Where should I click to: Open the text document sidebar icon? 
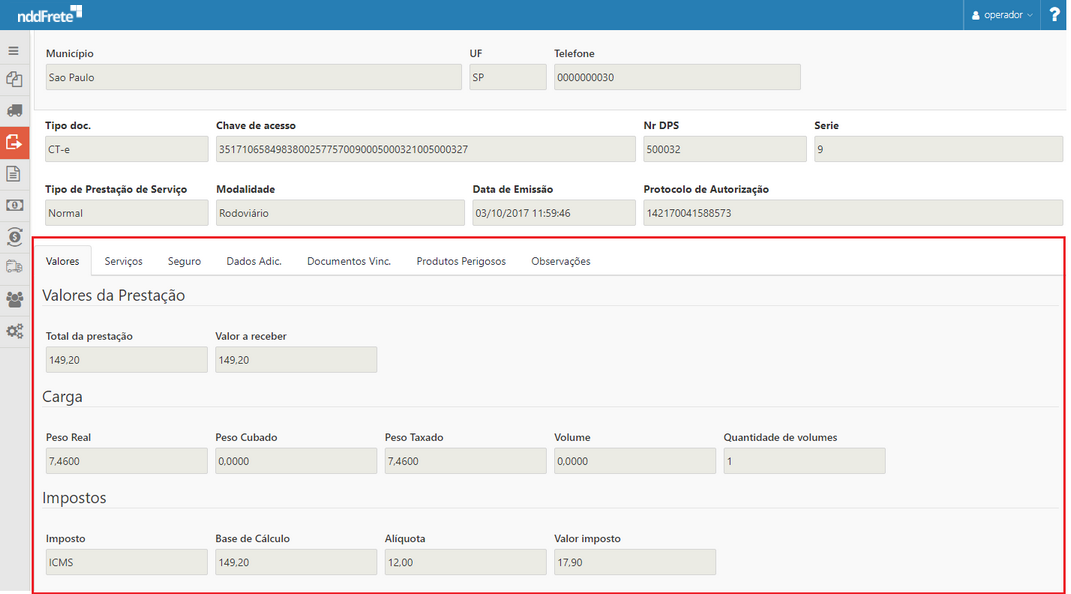pyautogui.click(x=14, y=173)
